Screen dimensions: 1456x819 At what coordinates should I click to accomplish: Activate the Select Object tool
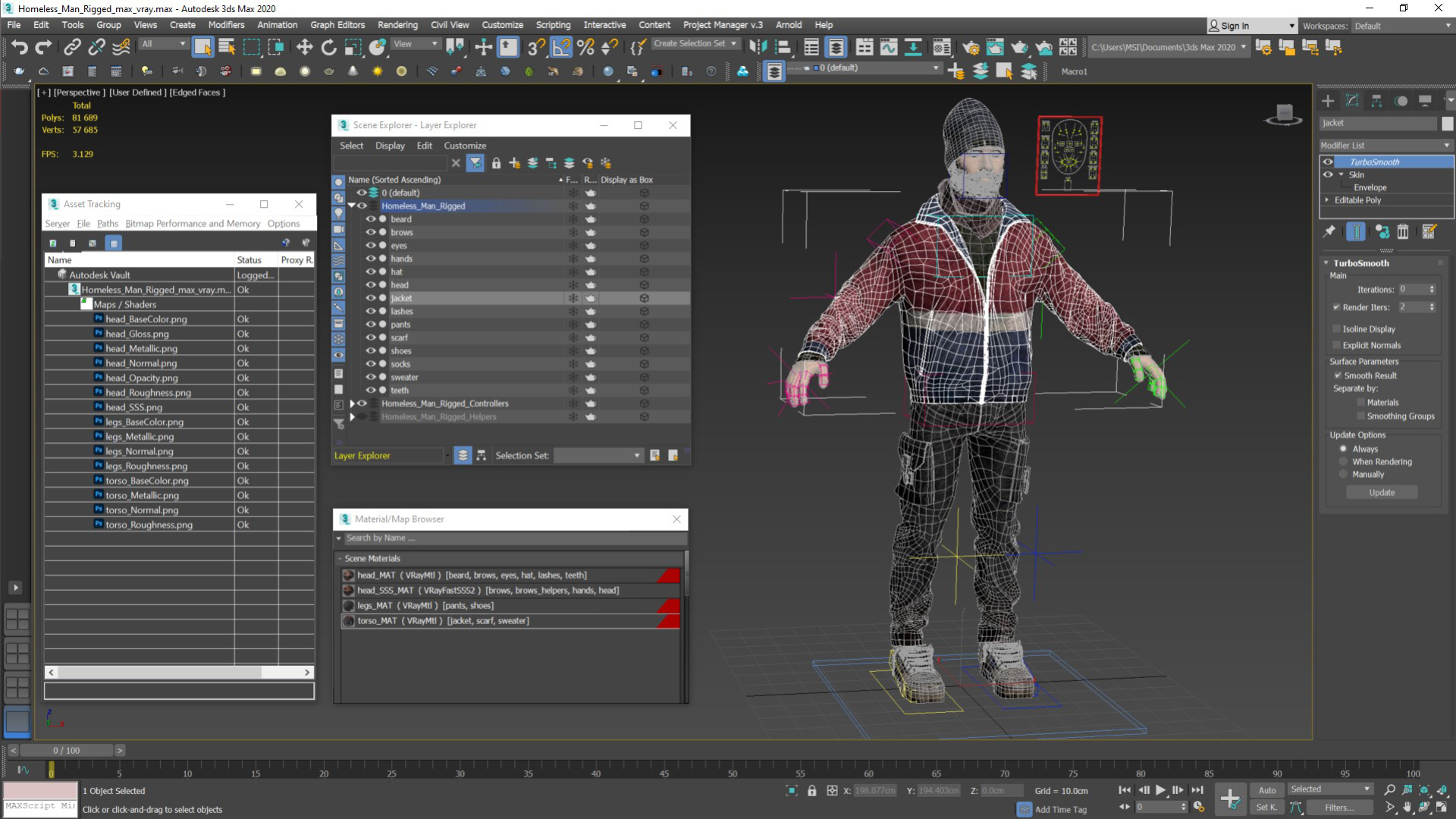tap(202, 47)
